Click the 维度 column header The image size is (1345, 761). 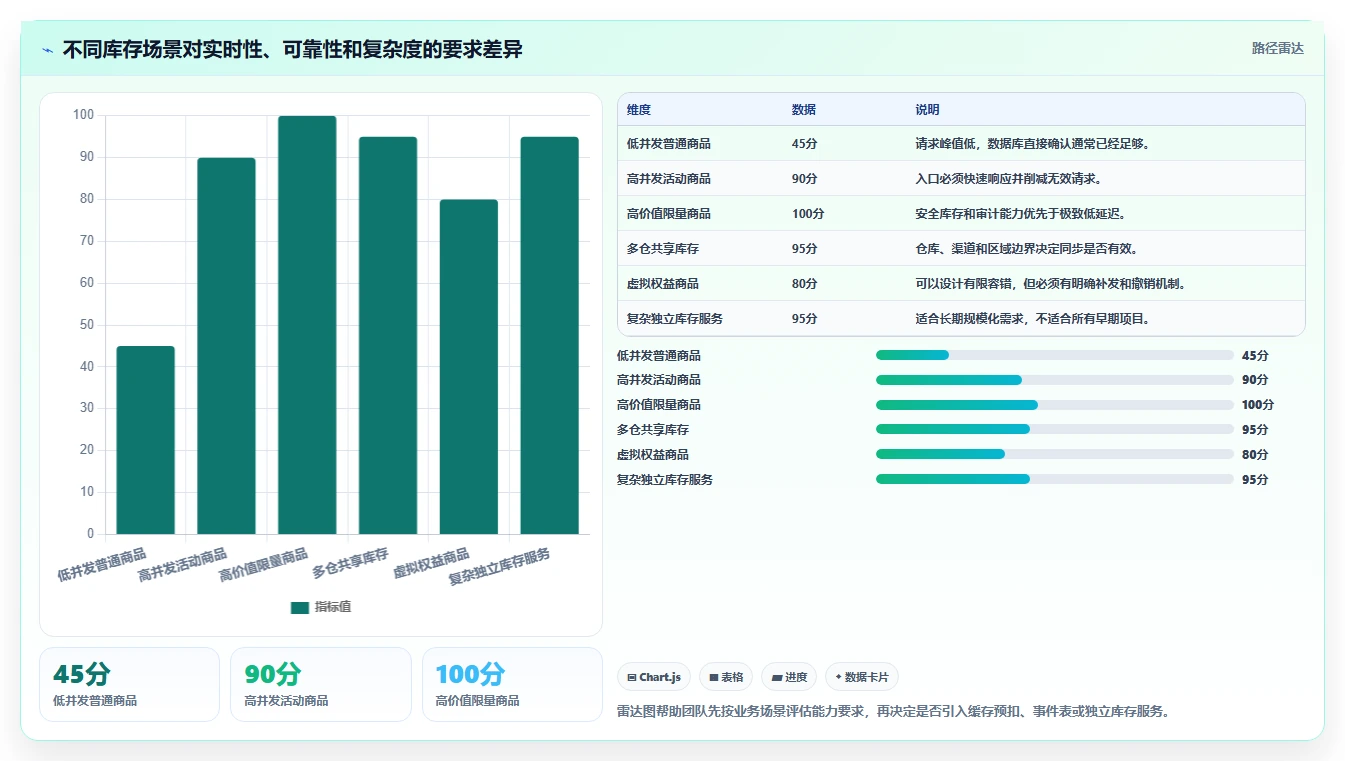pos(639,110)
